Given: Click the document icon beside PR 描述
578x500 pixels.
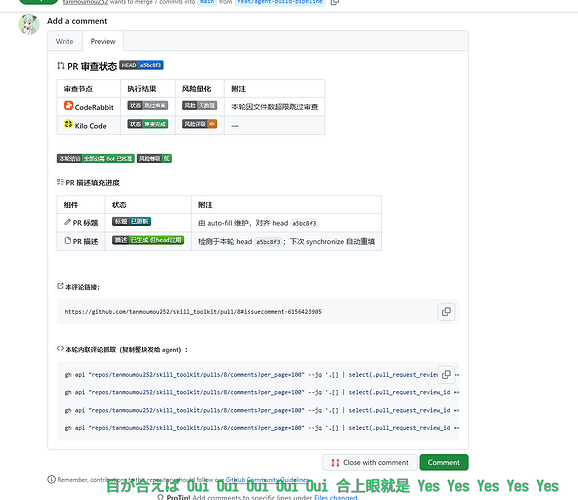Looking at the screenshot, I should (67, 240).
